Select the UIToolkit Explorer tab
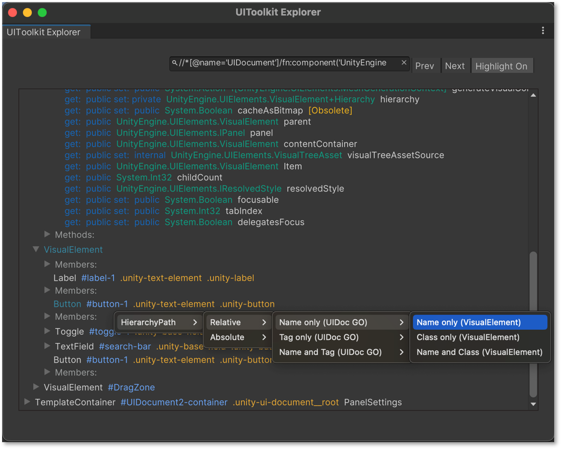This screenshot has height=449, width=561. (46, 32)
